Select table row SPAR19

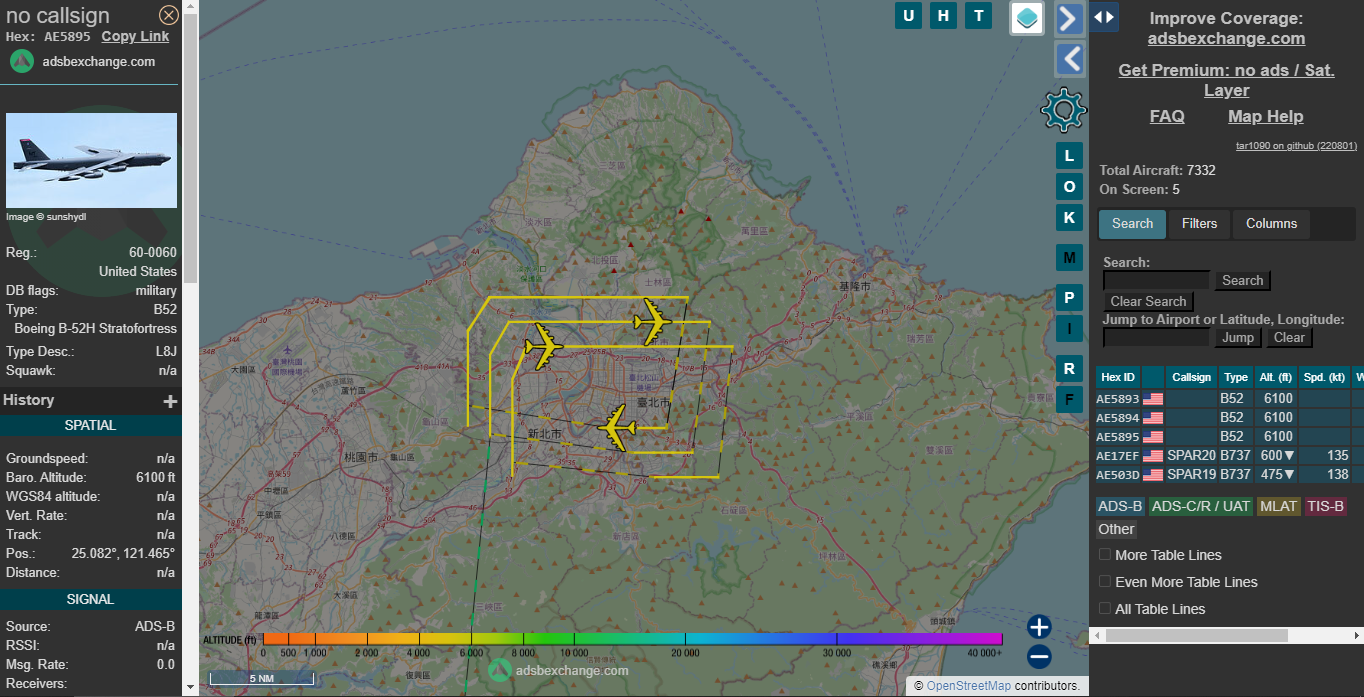(1229, 474)
